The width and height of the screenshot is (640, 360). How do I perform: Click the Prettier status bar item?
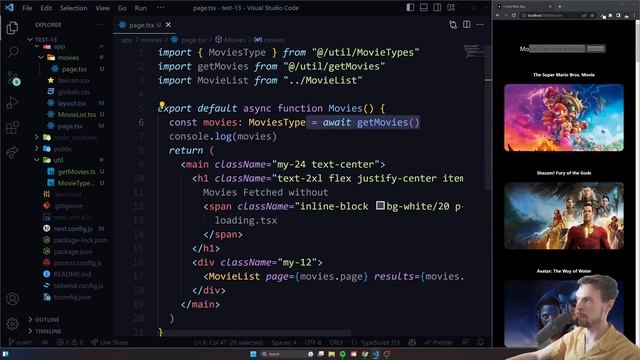[439, 342]
